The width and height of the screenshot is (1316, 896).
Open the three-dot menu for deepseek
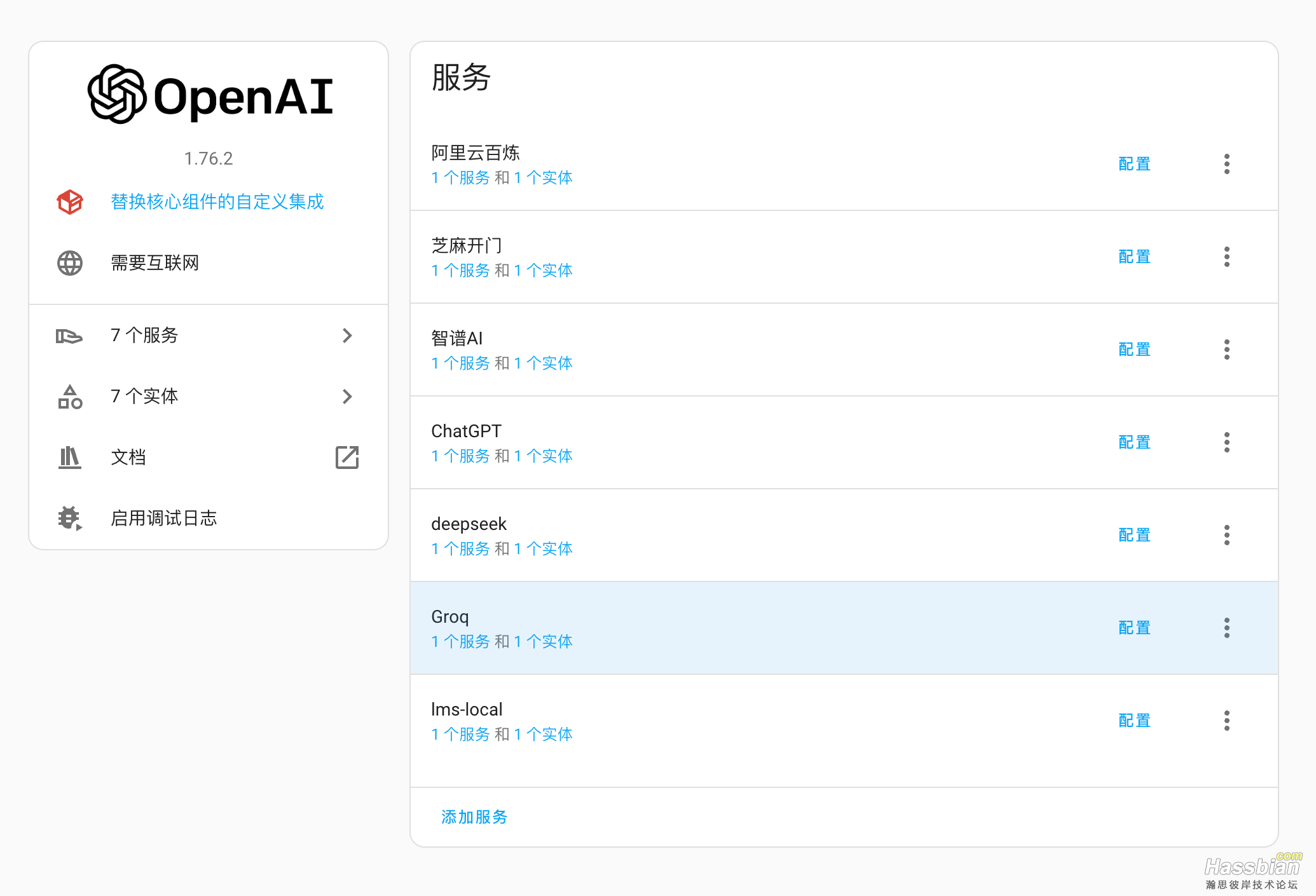coord(1226,535)
